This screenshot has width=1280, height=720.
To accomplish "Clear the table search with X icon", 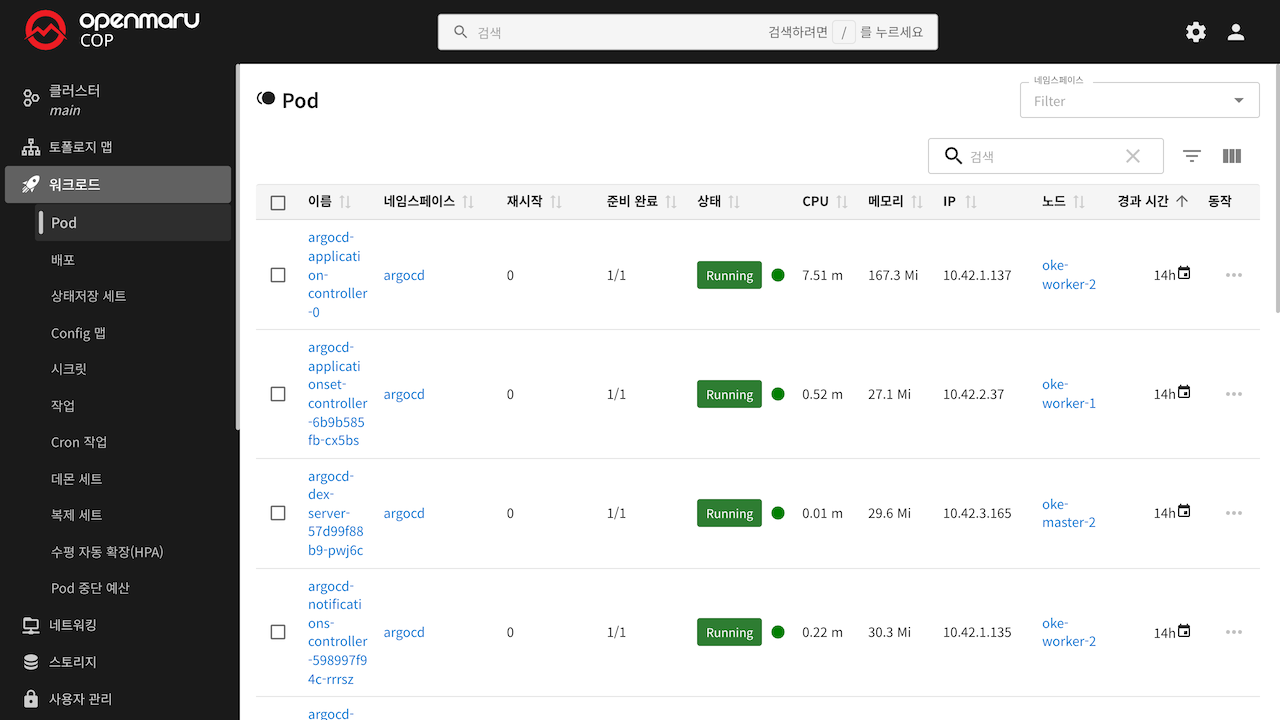I will point(1133,156).
